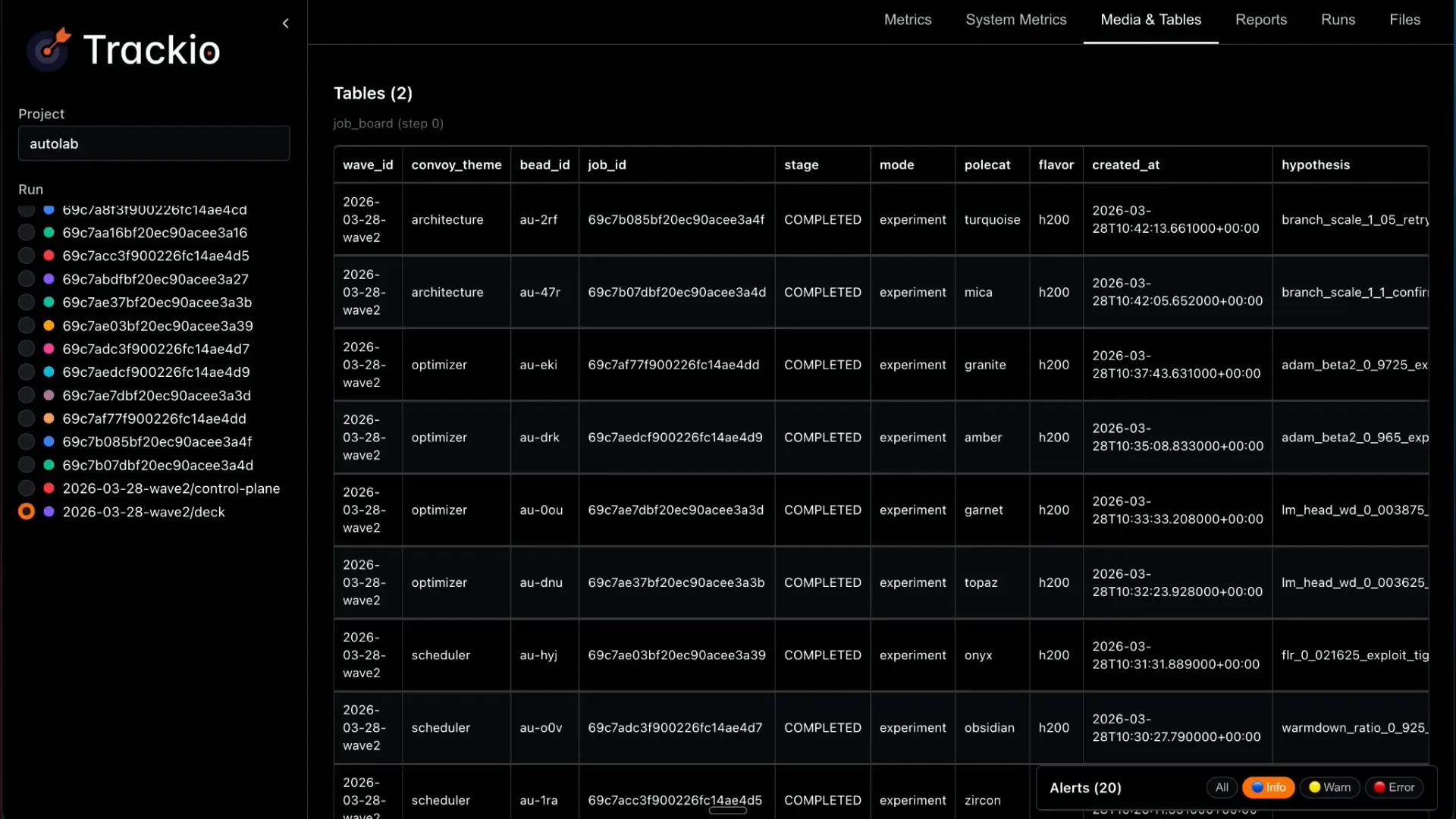Sort by the convoy_theme column header
The image size is (1456, 819).
point(457,165)
